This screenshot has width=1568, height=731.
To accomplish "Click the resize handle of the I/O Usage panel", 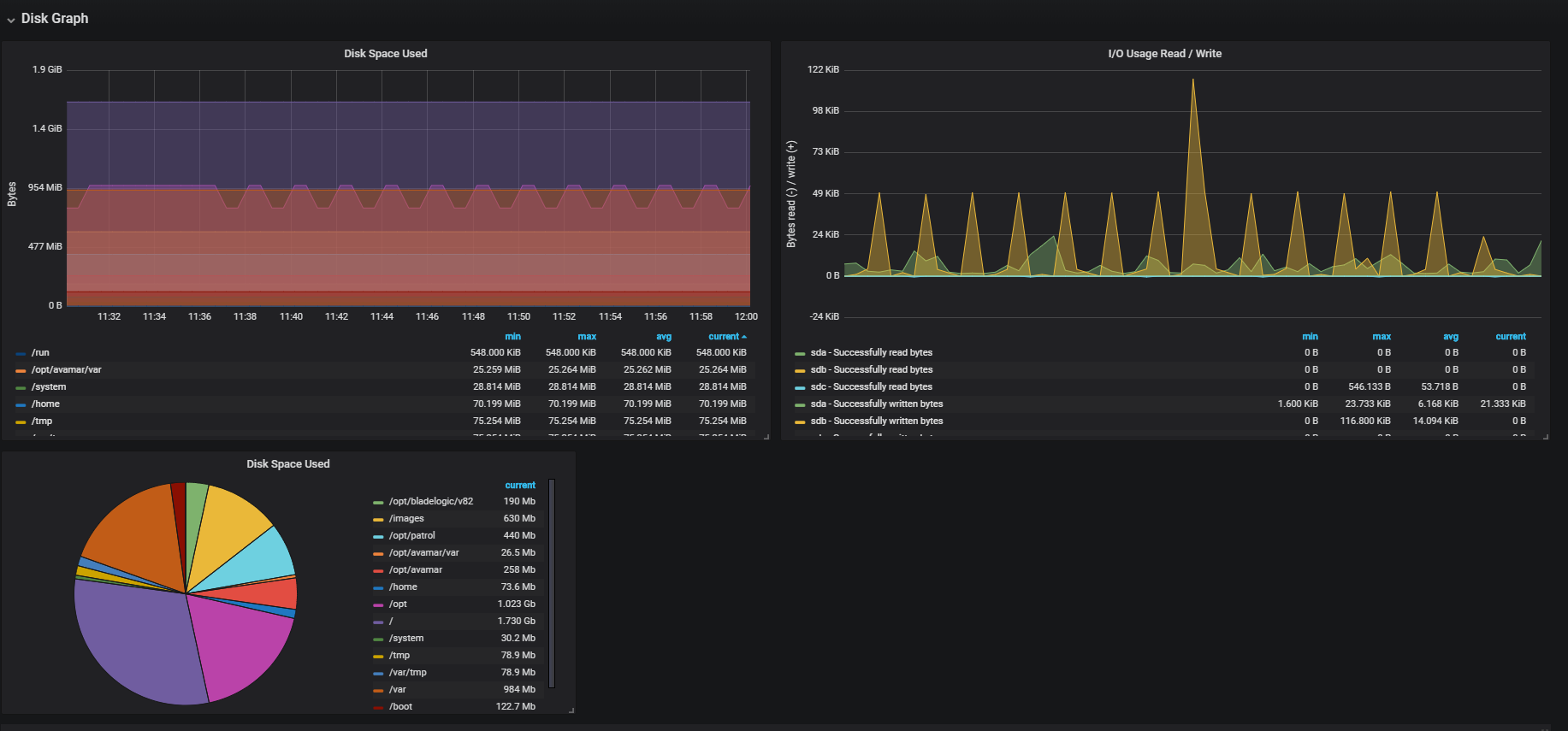I will (1545, 437).
